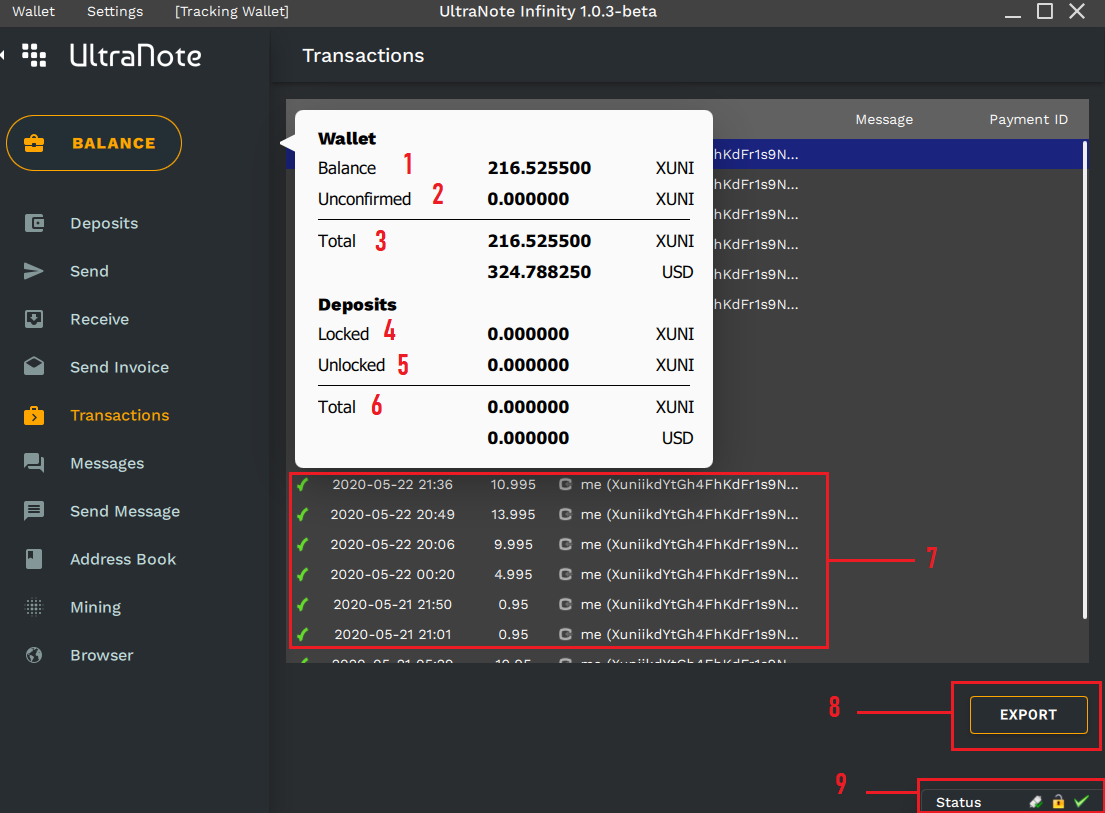Click the status bar lock icon
The image size is (1105, 813).
[x=1058, y=802]
